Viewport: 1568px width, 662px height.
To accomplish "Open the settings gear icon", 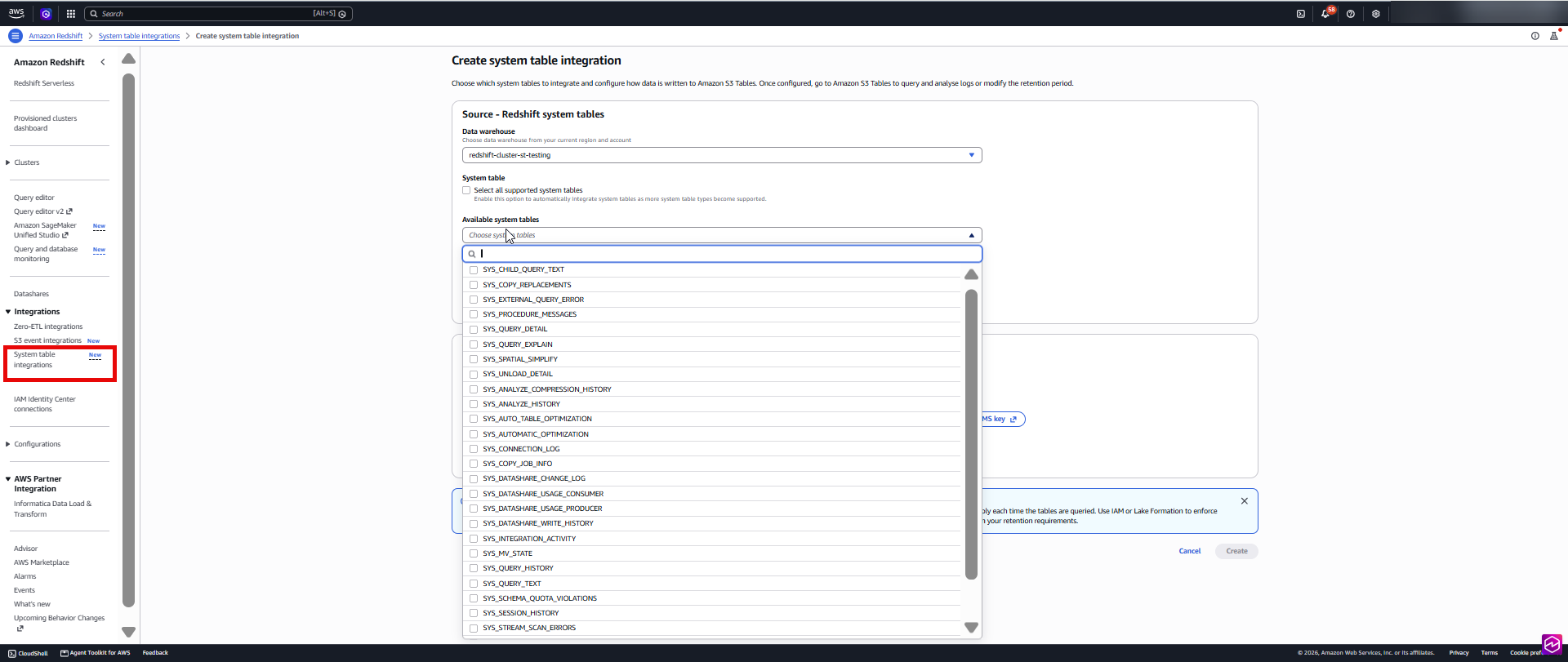I will [1376, 14].
